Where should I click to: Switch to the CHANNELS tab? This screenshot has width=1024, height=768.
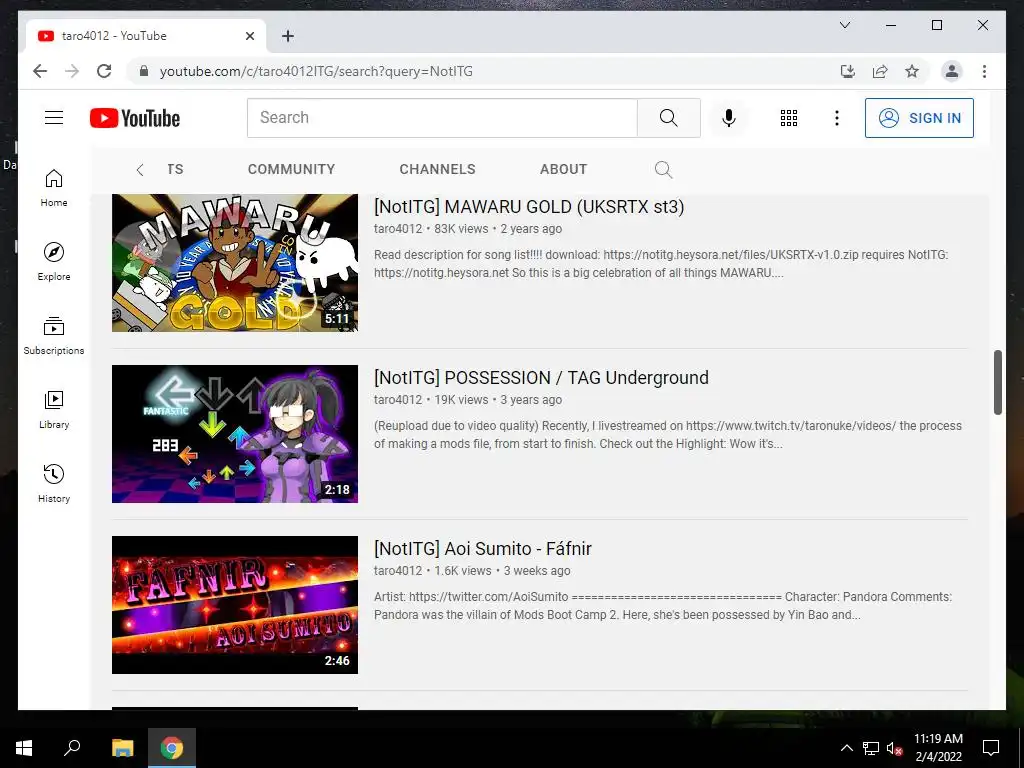[x=438, y=169]
